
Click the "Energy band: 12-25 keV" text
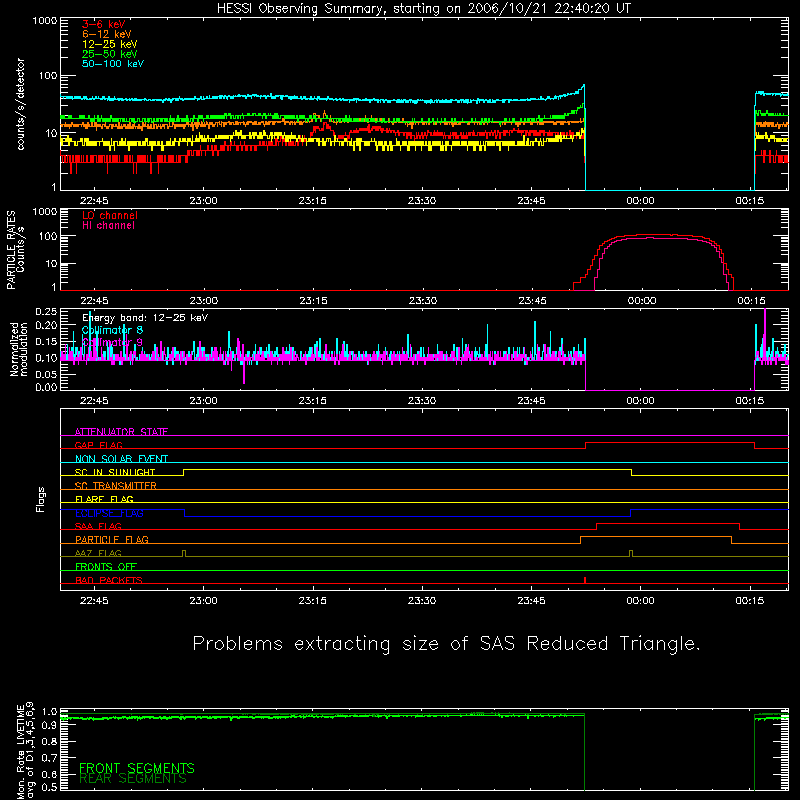(x=145, y=318)
